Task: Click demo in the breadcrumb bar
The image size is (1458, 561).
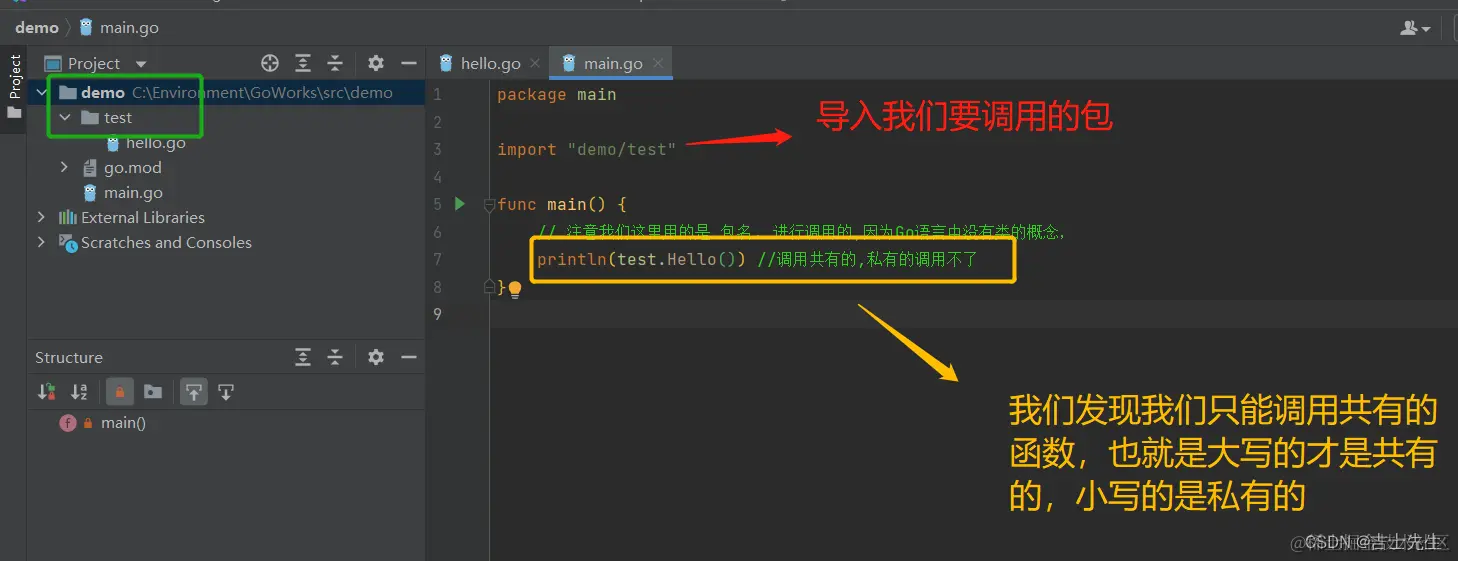Action: [x=37, y=27]
